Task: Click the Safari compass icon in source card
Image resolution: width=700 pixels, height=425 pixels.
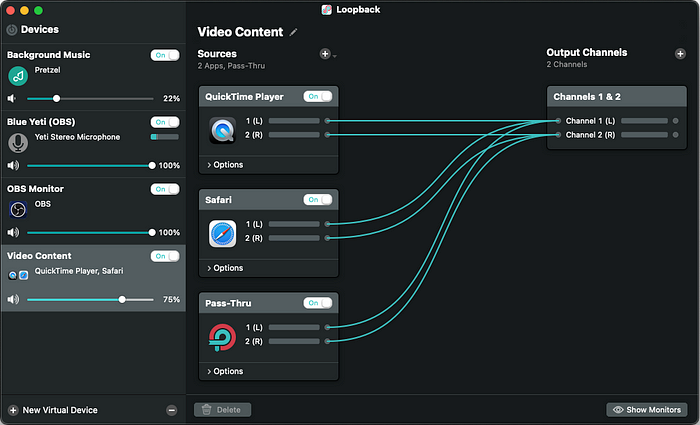Action: (222, 233)
